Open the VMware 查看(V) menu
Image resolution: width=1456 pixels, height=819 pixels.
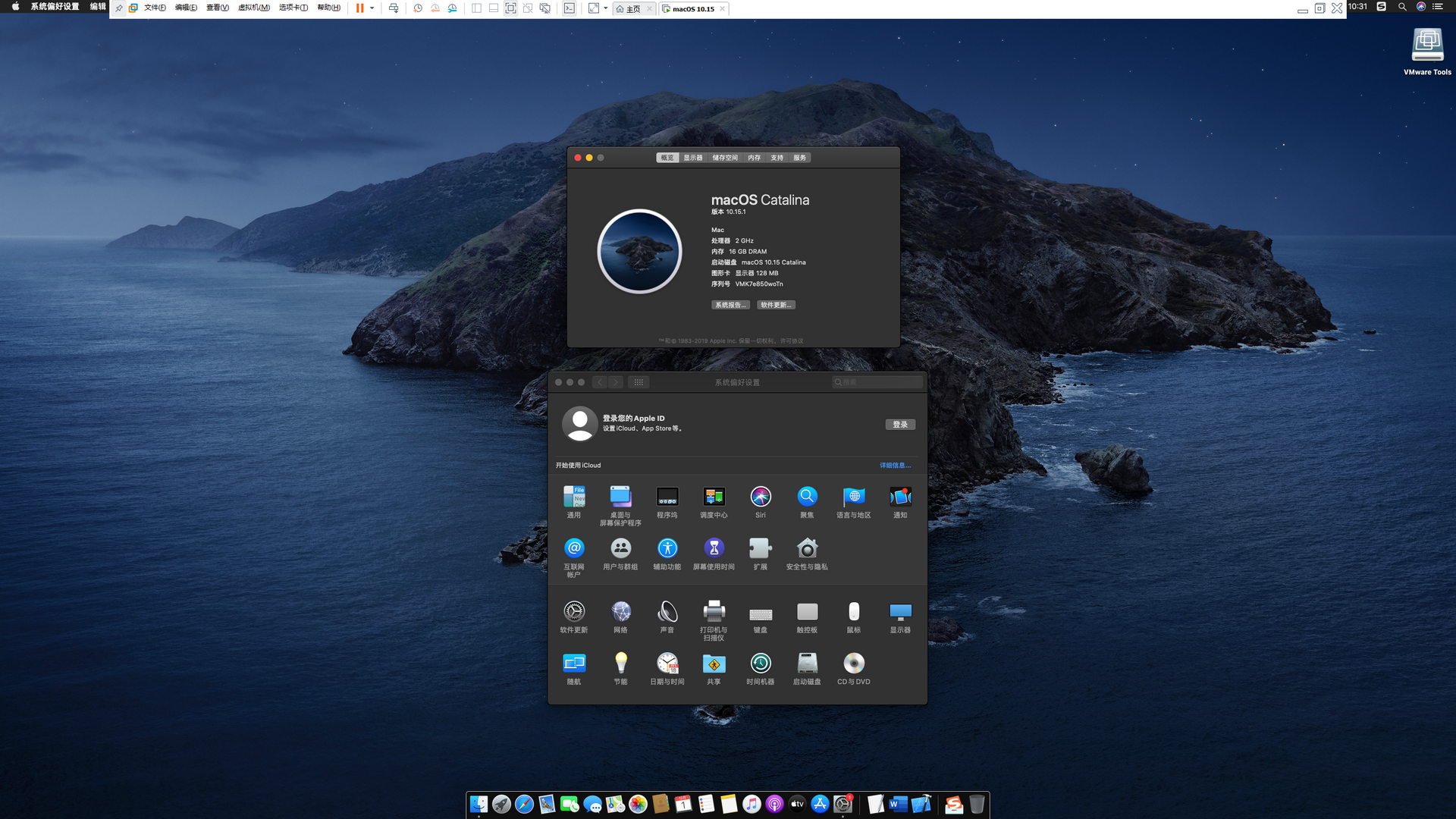218,8
